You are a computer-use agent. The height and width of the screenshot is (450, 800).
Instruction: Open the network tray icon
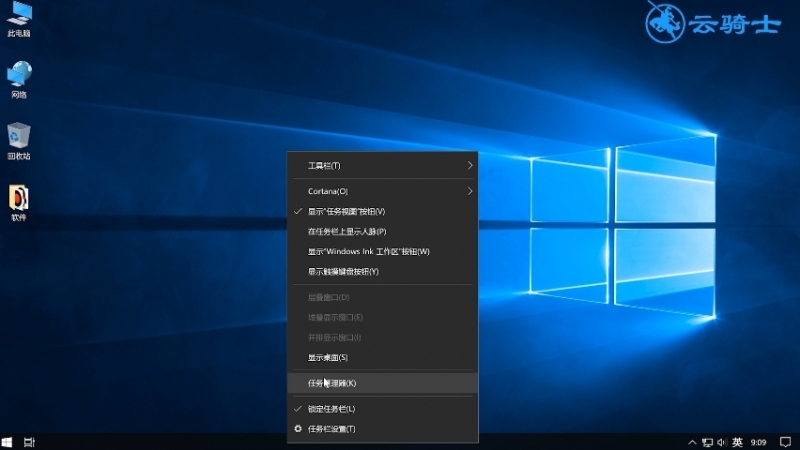coord(707,442)
